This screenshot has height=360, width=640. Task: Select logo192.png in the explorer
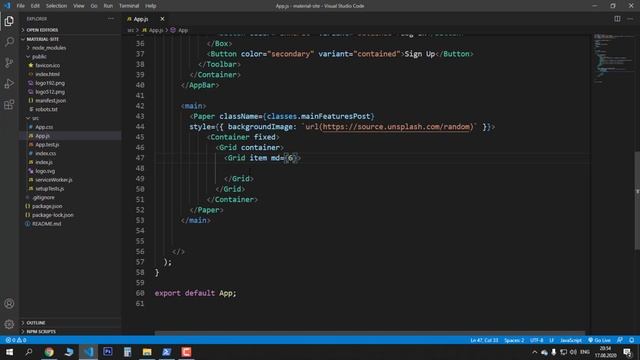click(x=50, y=83)
